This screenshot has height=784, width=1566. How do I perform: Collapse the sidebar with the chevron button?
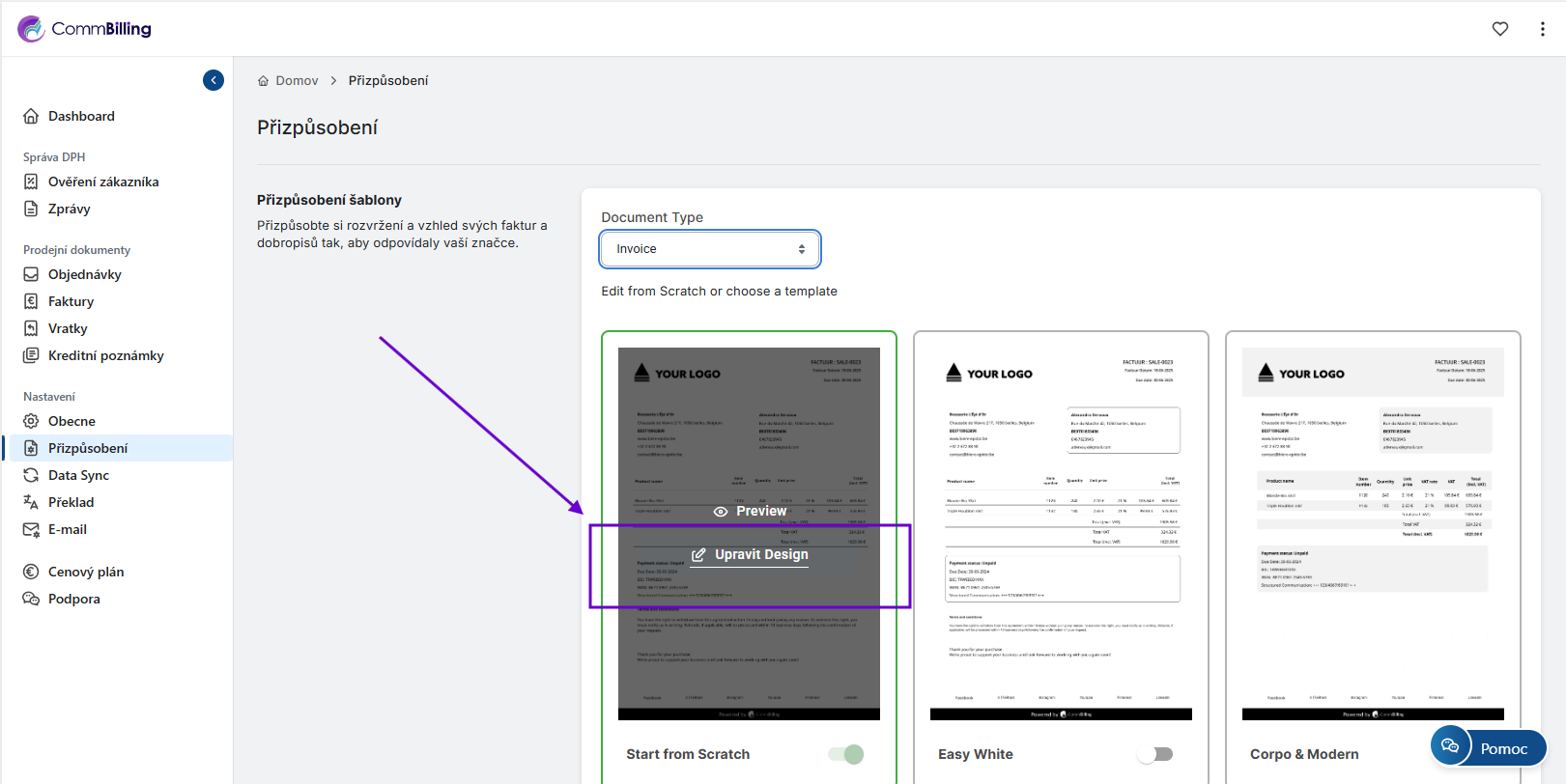(x=214, y=80)
